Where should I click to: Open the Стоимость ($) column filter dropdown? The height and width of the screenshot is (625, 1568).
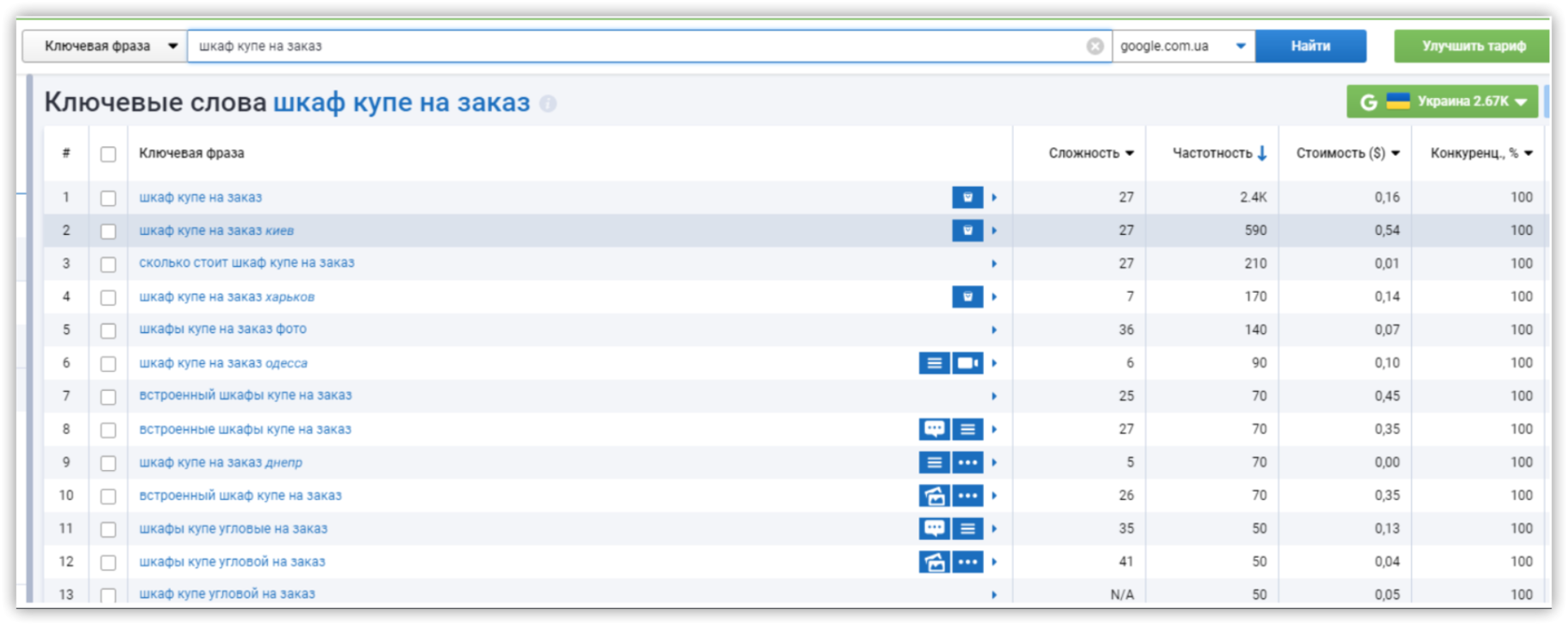click(x=1395, y=153)
